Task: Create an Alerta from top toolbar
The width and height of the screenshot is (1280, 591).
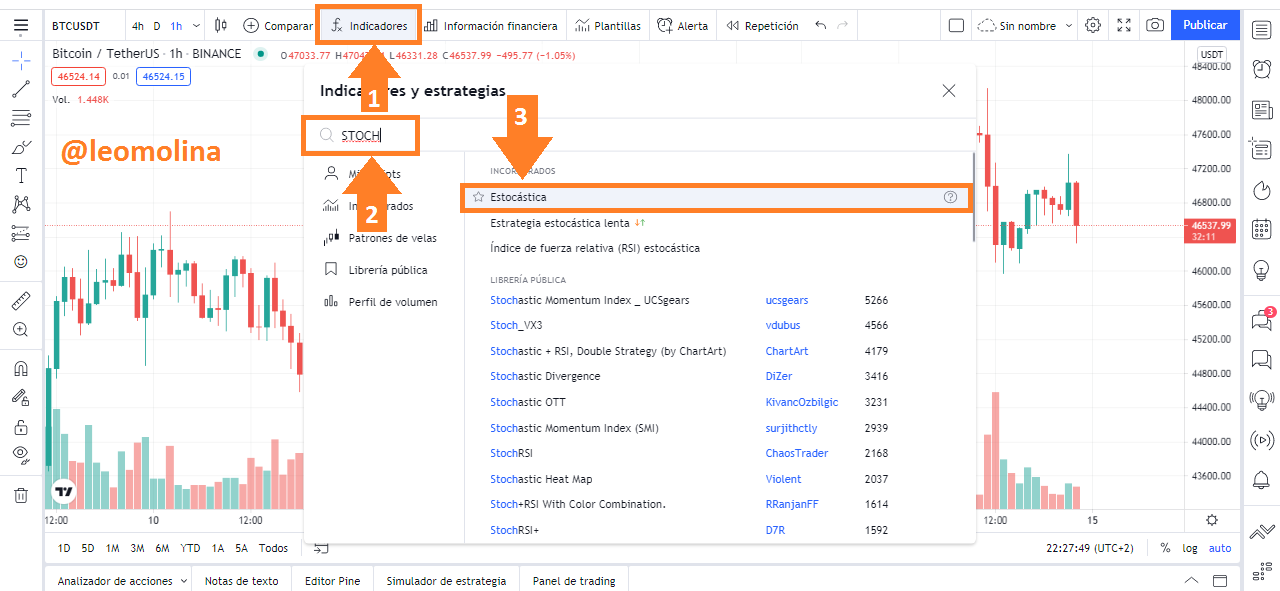Action: (683, 25)
